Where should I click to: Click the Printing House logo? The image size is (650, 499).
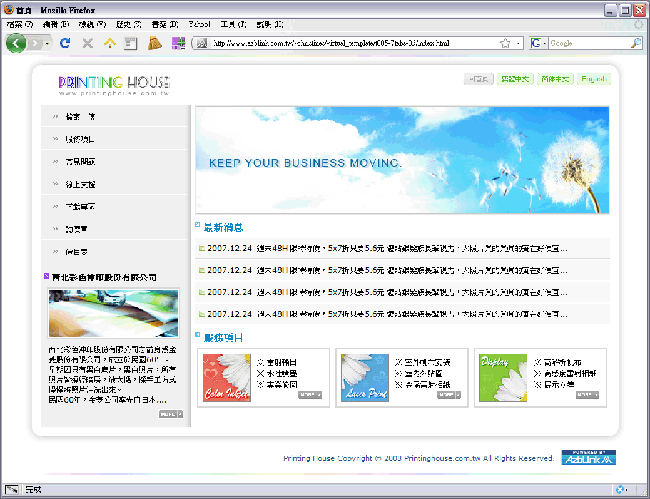point(114,83)
